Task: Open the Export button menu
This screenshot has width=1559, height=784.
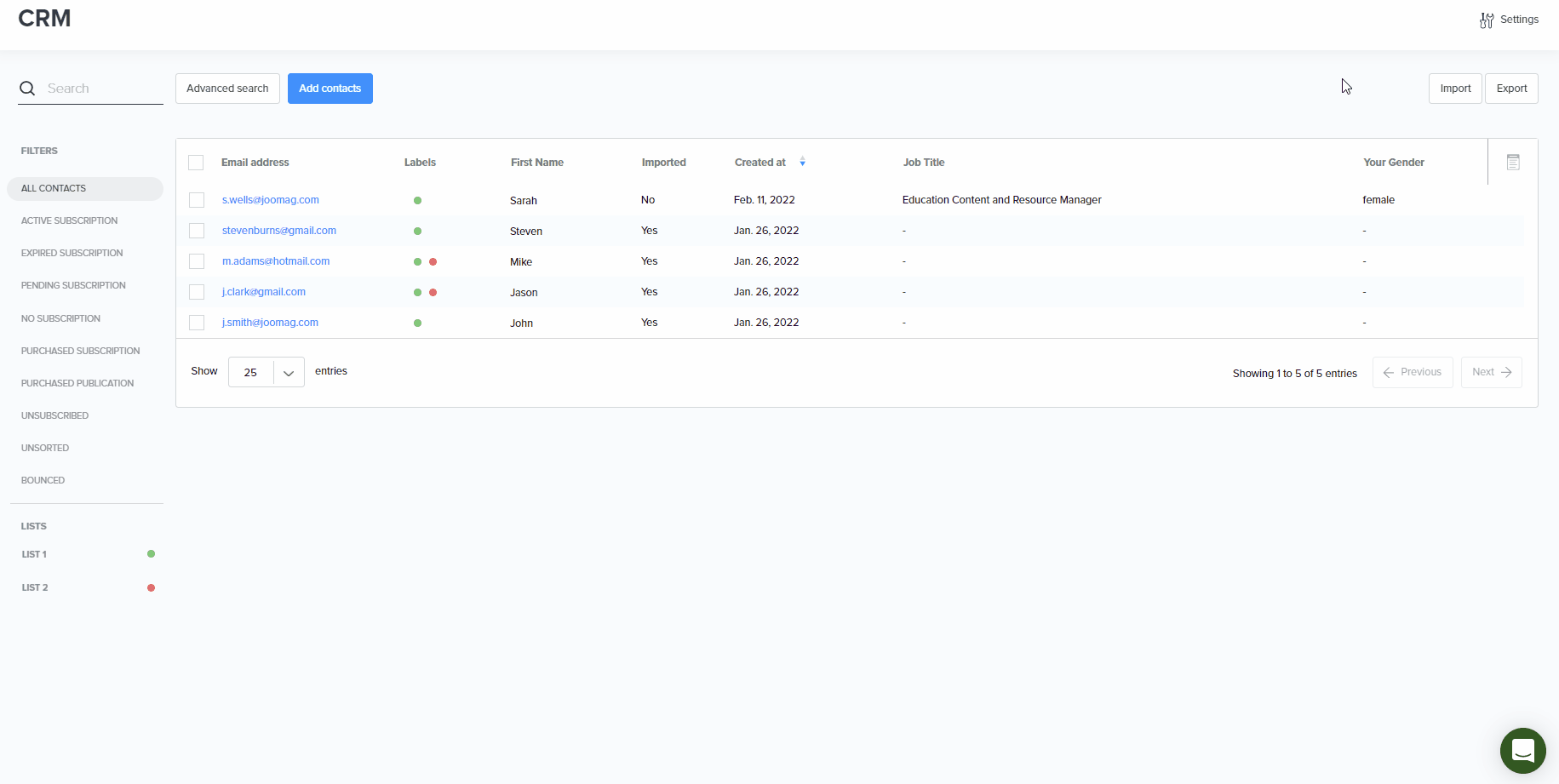Action: coord(1510,89)
